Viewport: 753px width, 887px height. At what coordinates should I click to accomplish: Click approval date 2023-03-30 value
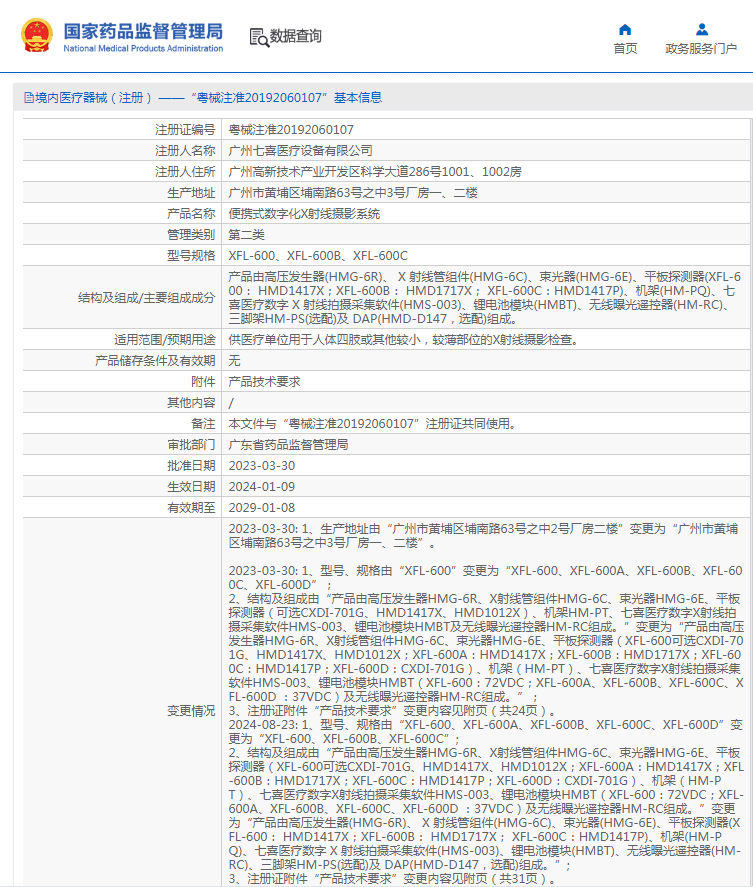[x=261, y=466]
